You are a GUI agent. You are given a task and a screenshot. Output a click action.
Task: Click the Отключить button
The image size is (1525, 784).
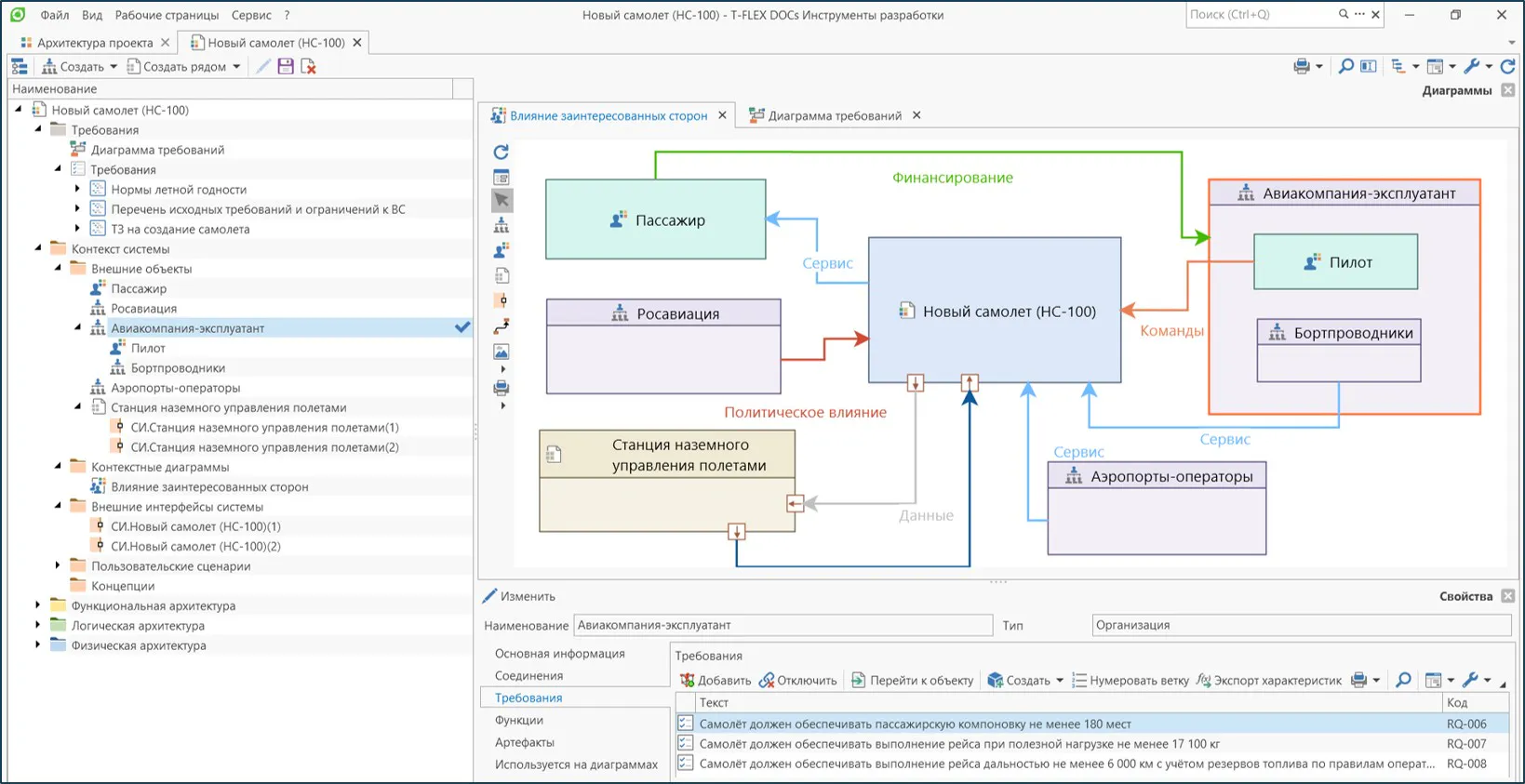tap(798, 681)
